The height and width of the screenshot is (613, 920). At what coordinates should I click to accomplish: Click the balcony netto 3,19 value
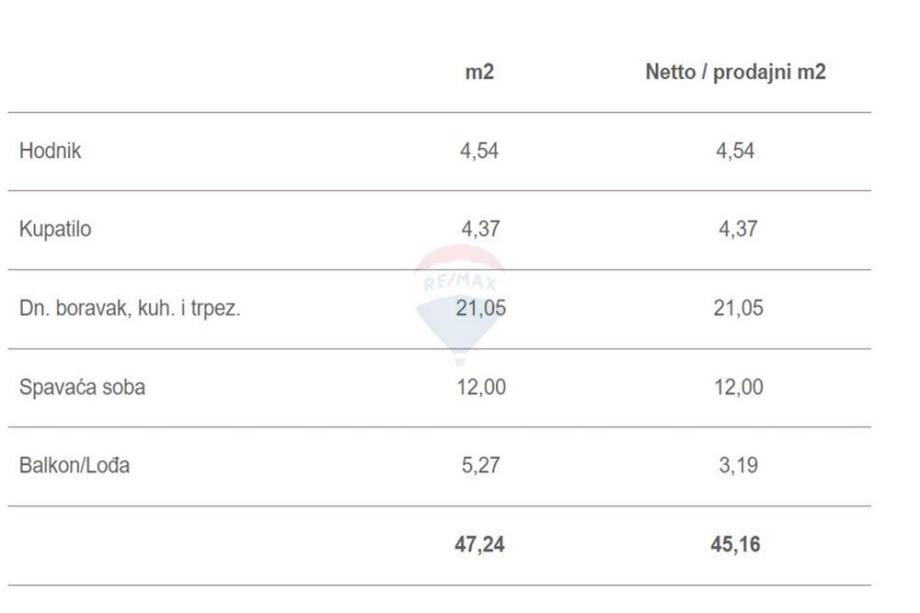(x=738, y=466)
